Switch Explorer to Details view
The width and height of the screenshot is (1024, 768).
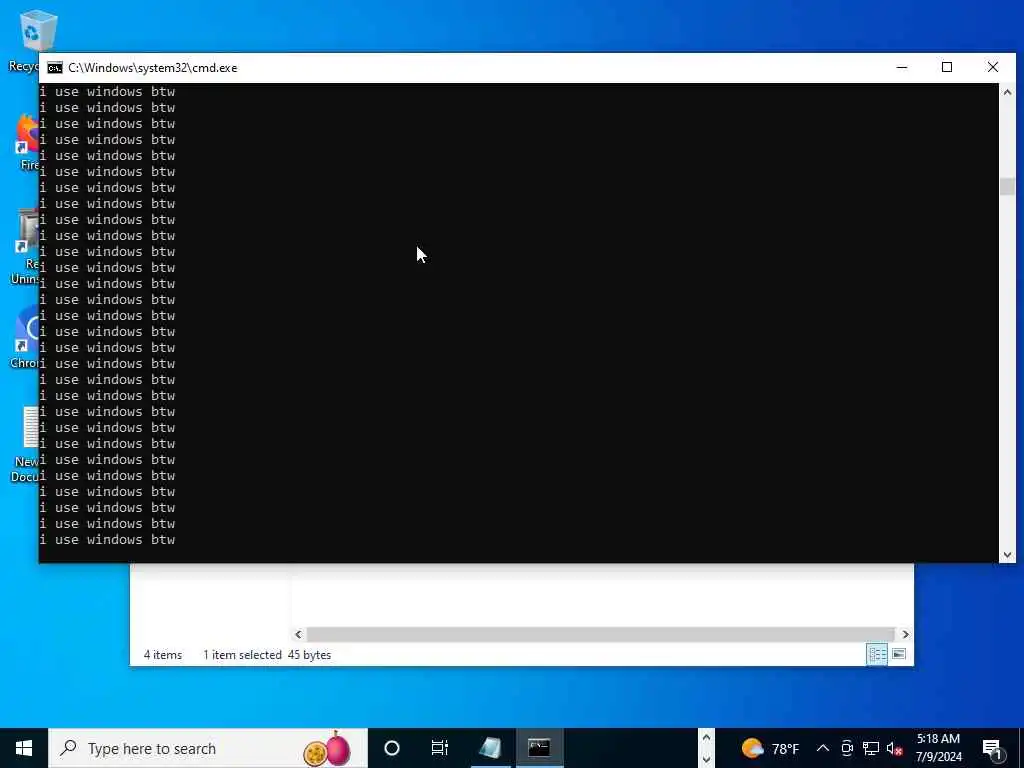[x=877, y=654]
